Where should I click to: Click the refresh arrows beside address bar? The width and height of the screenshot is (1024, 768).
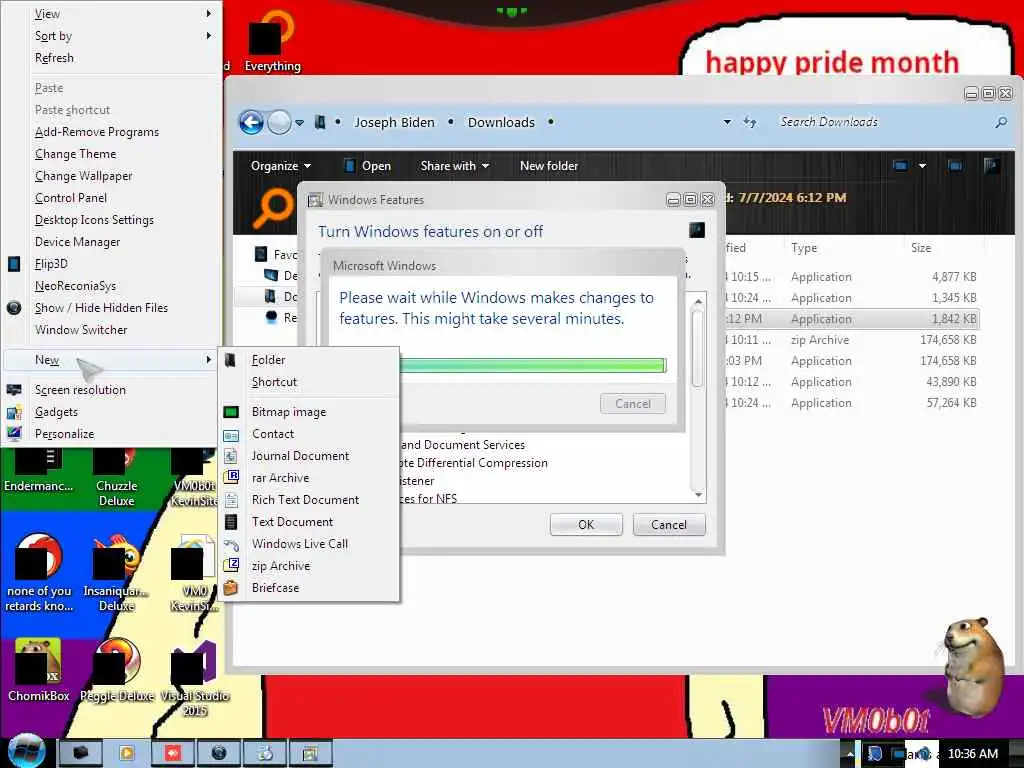750,122
